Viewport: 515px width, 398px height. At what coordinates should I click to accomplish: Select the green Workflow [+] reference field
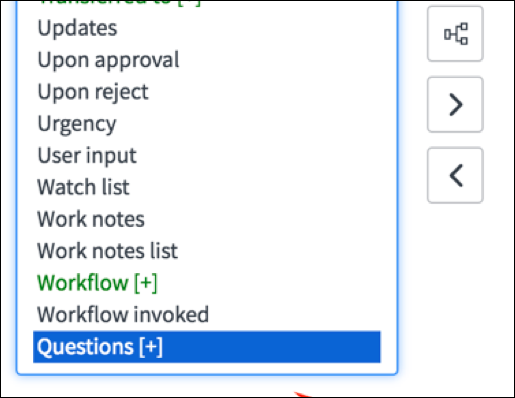coord(97,283)
